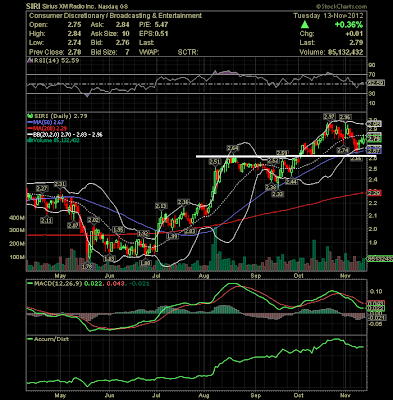
Task: Click the Jul label beneath the Accum/Dist panel
Action: (155, 395)
